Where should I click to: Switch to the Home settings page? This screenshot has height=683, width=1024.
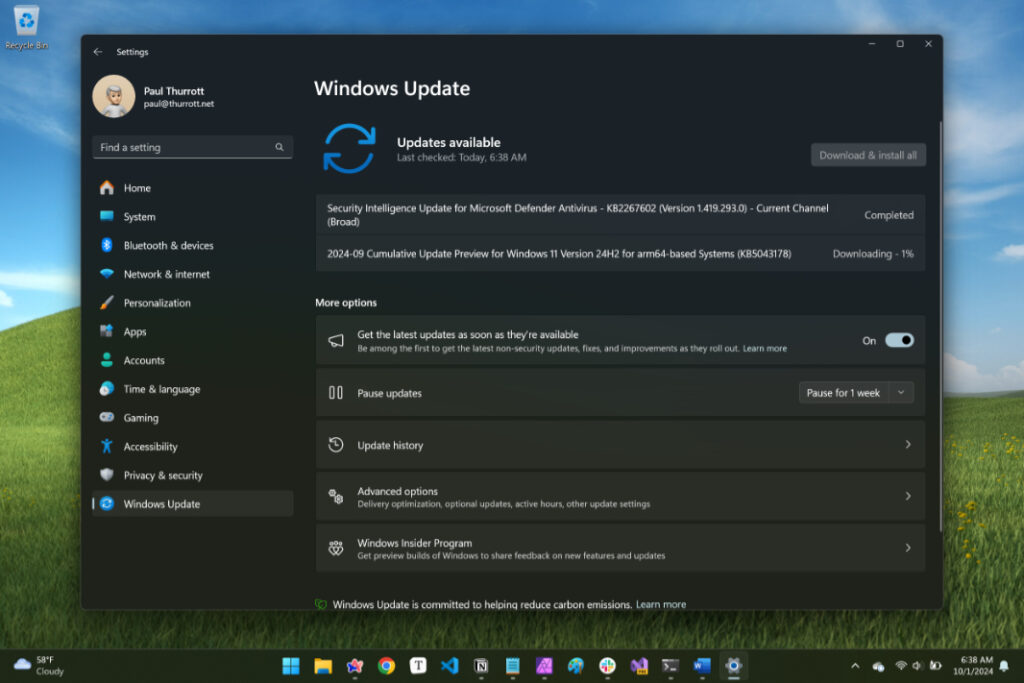click(x=135, y=187)
